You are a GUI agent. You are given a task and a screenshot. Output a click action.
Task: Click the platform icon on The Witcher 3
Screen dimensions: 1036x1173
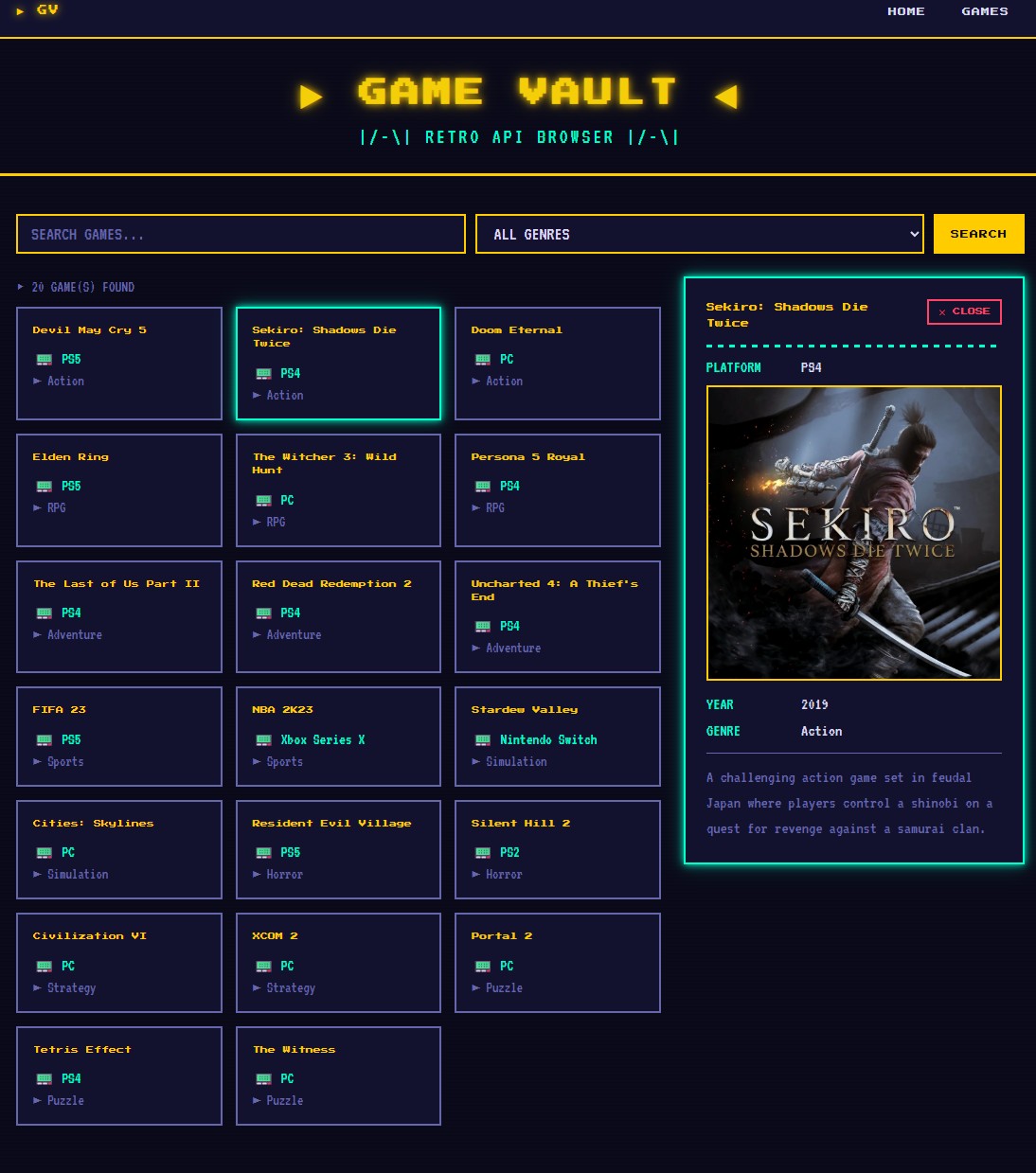click(x=263, y=501)
